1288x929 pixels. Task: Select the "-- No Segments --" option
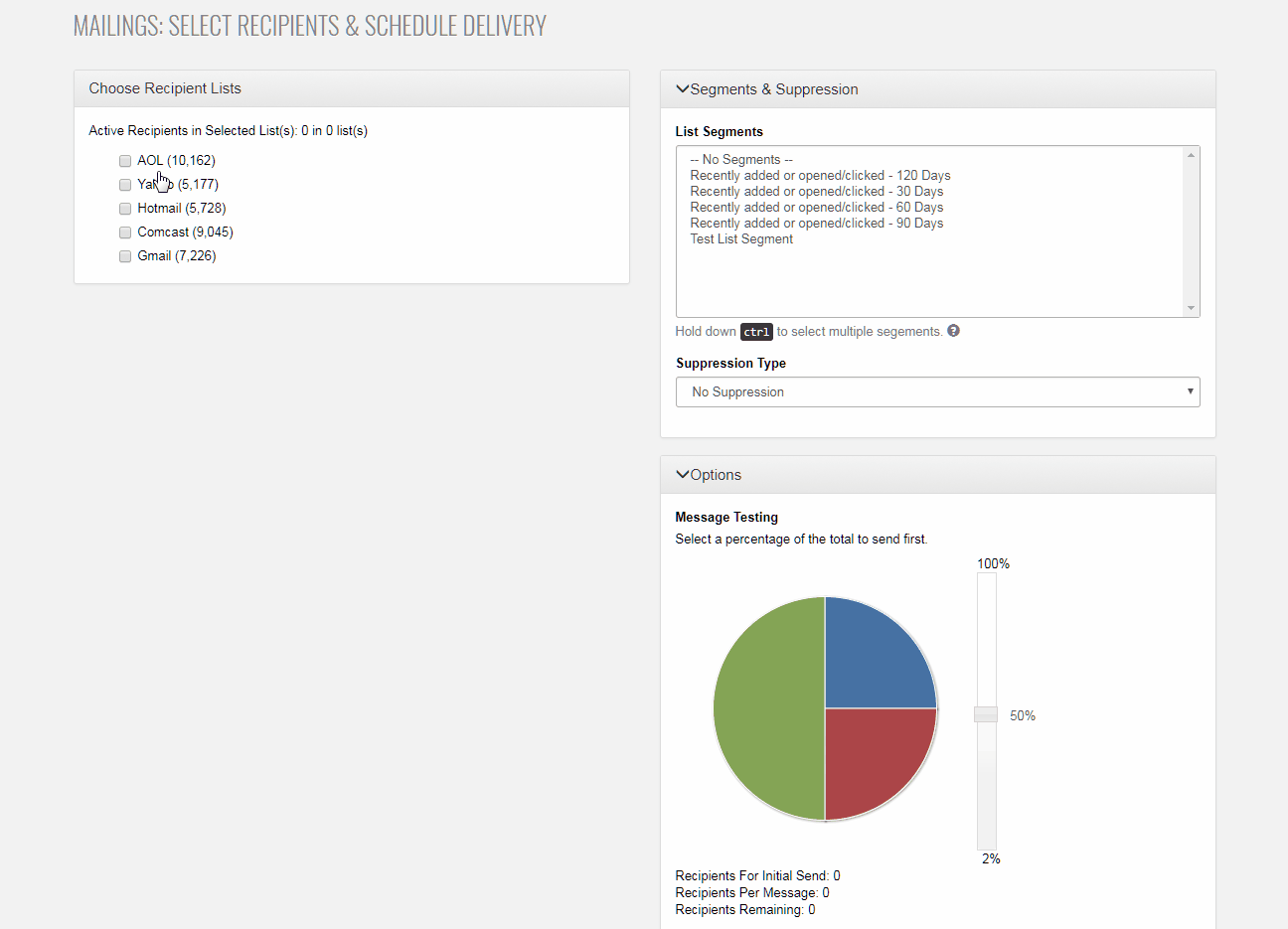click(x=741, y=159)
